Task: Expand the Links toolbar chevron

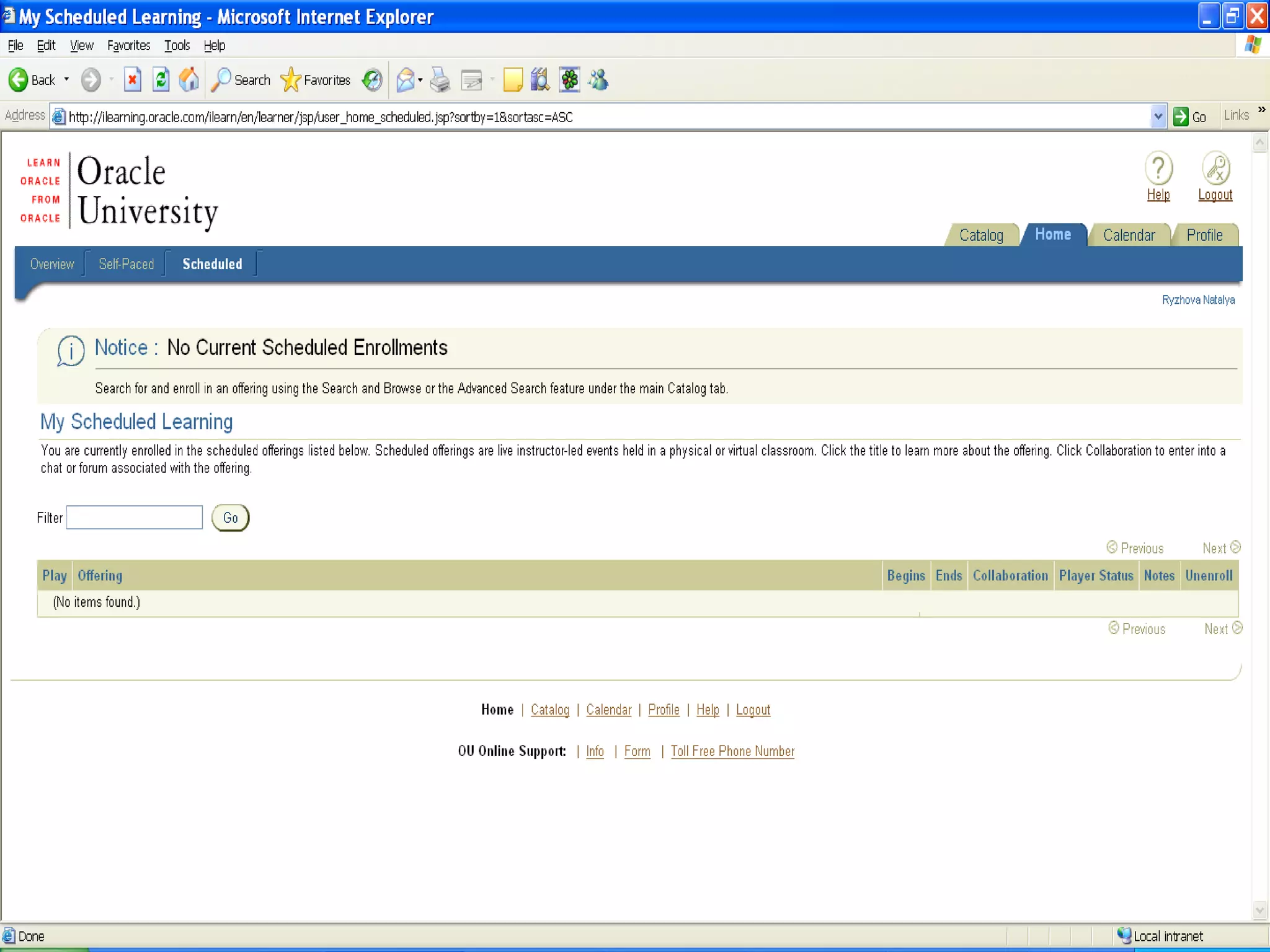Action: pyautogui.click(x=1261, y=110)
